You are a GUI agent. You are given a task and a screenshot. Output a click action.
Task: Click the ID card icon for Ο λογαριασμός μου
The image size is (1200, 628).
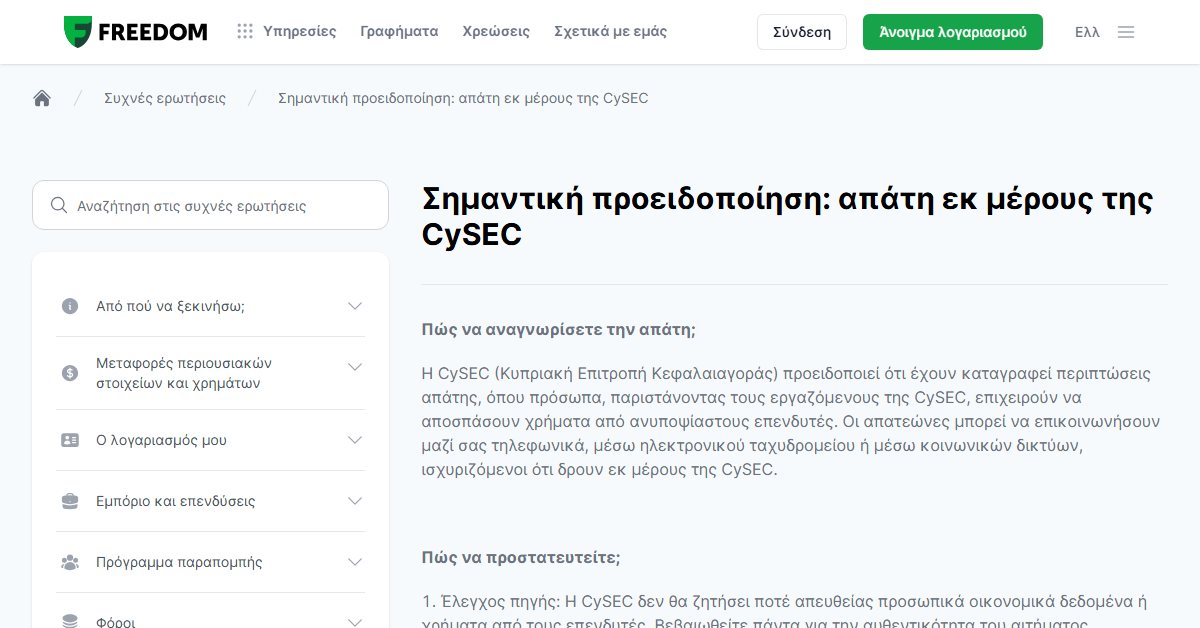click(70, 440)
